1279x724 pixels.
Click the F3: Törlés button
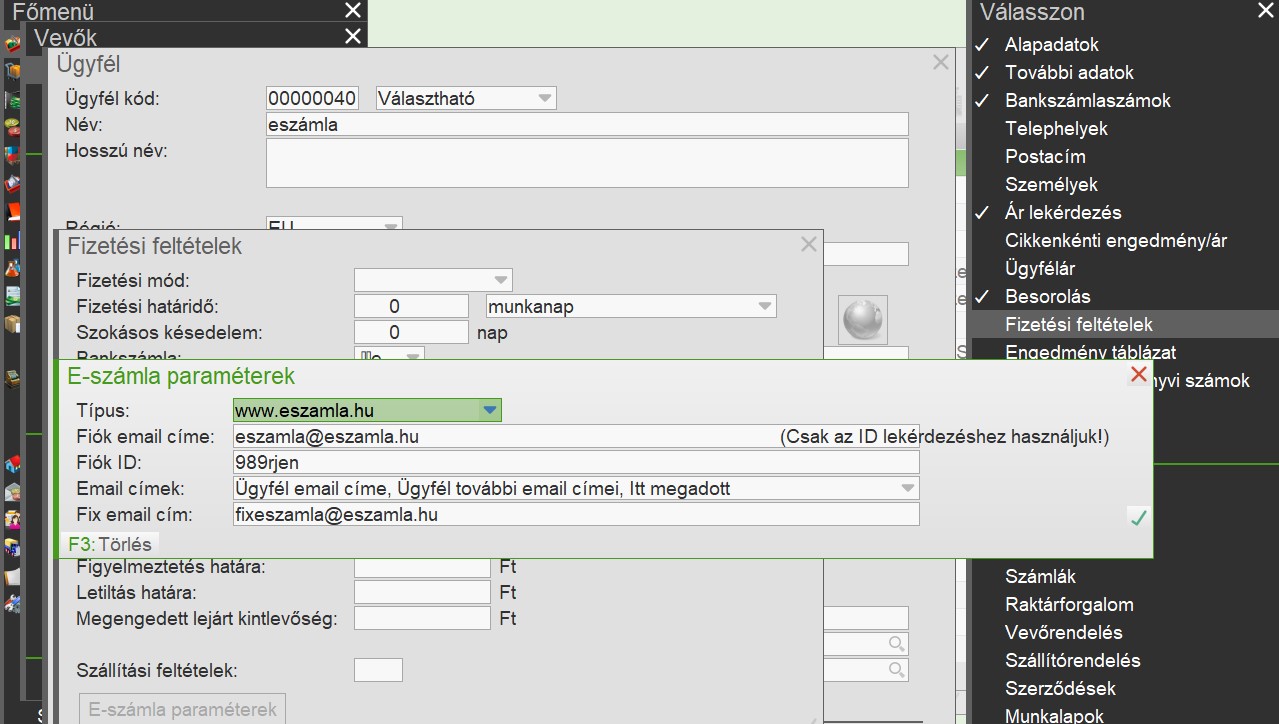pos(110,545)
